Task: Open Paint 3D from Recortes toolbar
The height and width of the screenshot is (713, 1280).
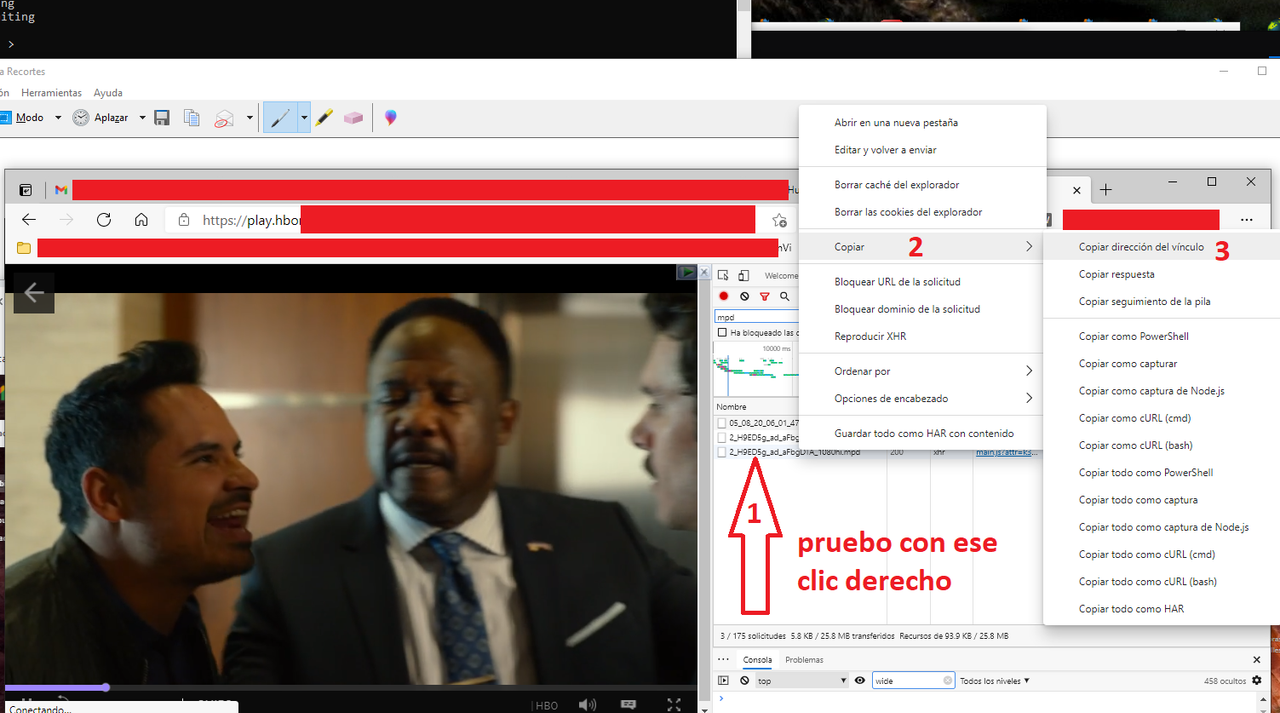Action: click(x=390, y=118)
